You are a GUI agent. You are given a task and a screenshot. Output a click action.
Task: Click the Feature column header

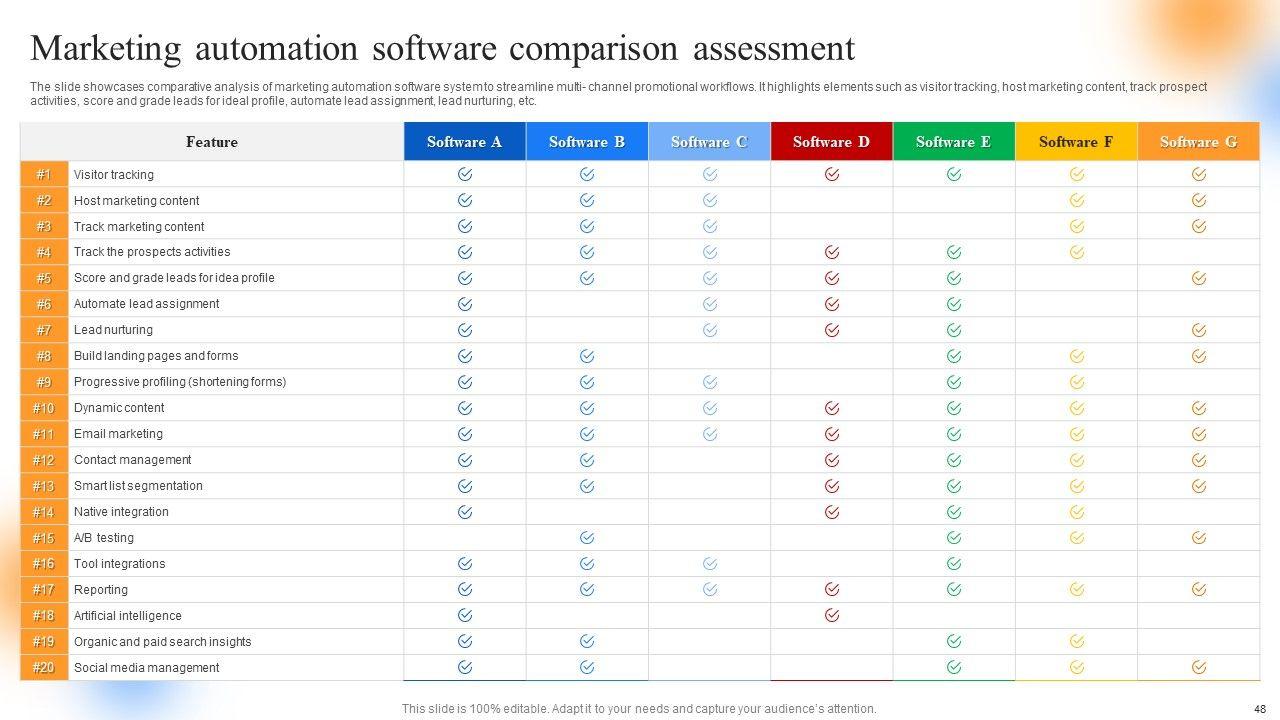(212, 142)
